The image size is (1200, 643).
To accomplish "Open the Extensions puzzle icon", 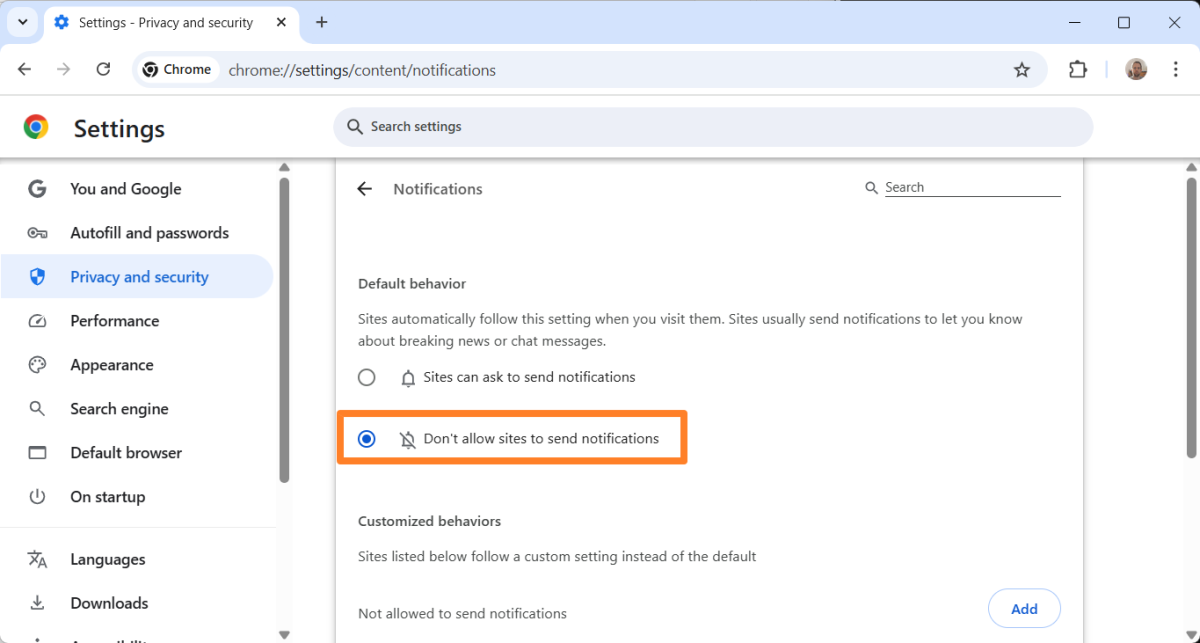I will [1077, 69].
